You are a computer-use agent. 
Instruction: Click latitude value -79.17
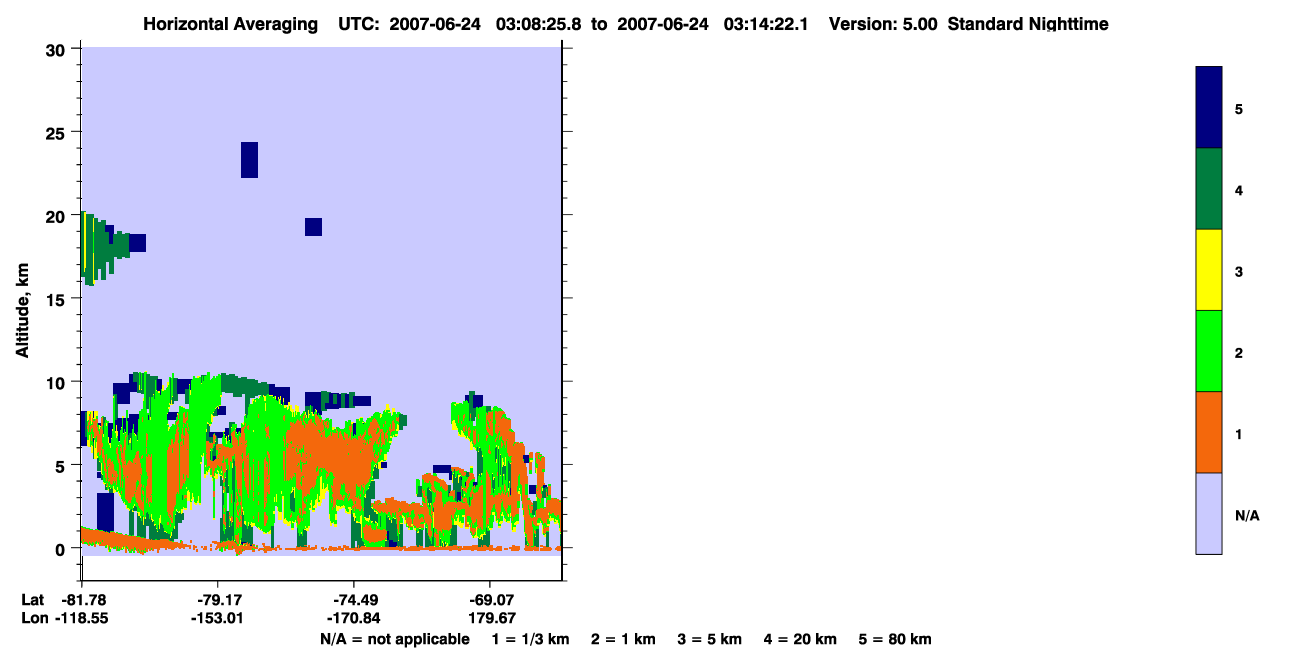click(219, 599)
